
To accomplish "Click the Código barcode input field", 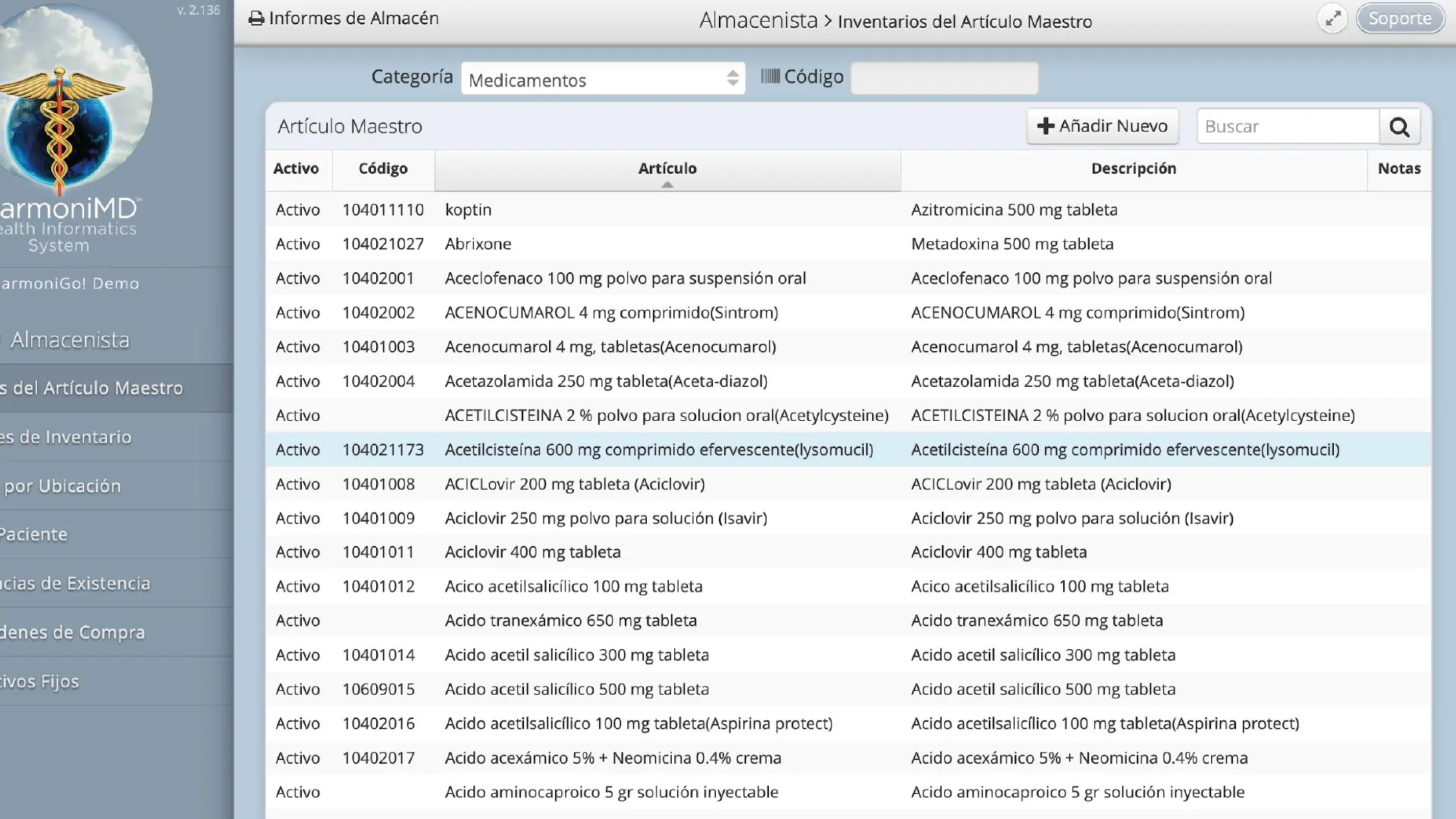I will pyautogui.click(x=944, y=77).
